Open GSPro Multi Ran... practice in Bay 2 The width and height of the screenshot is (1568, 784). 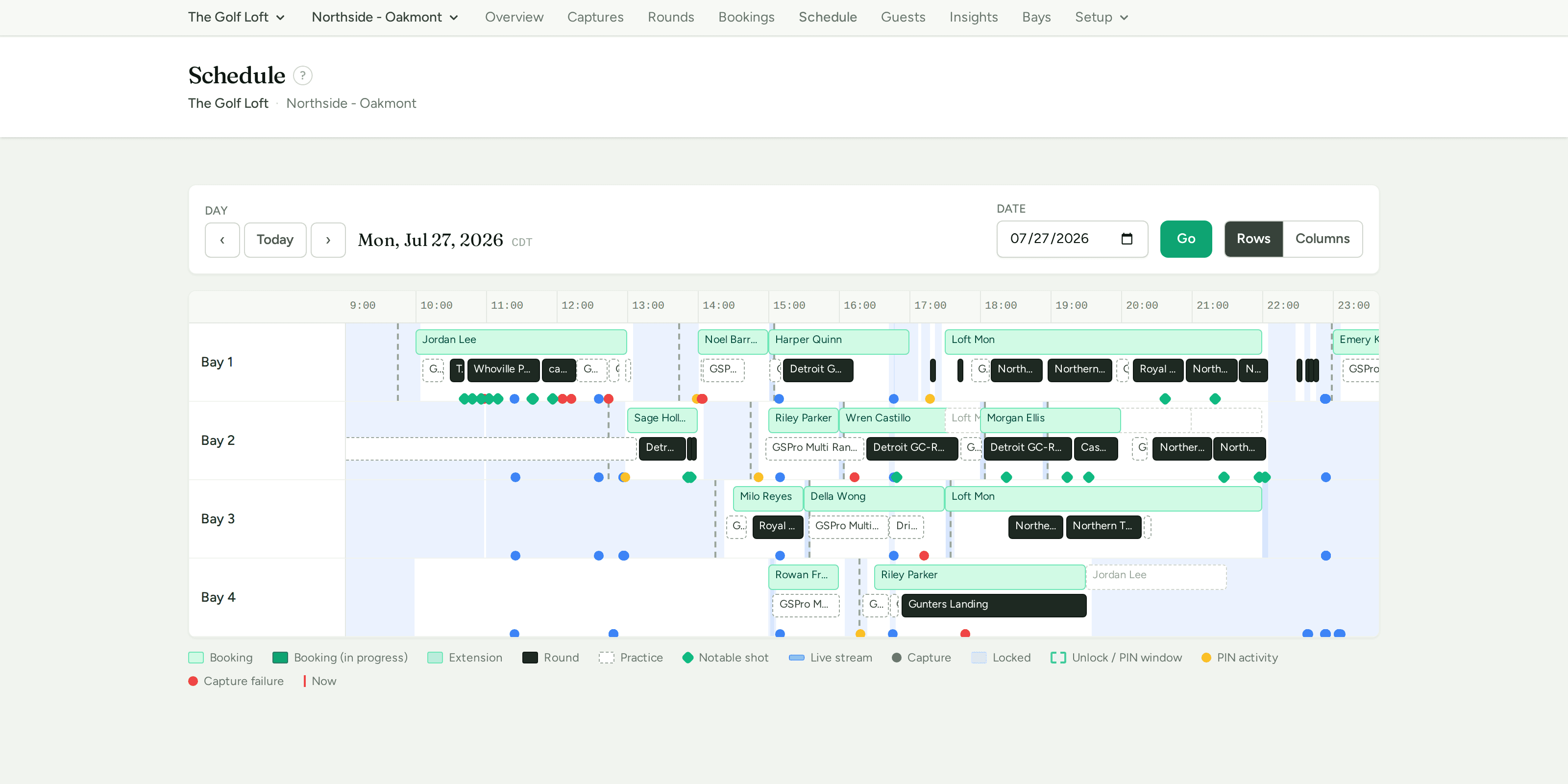[814, 449]
